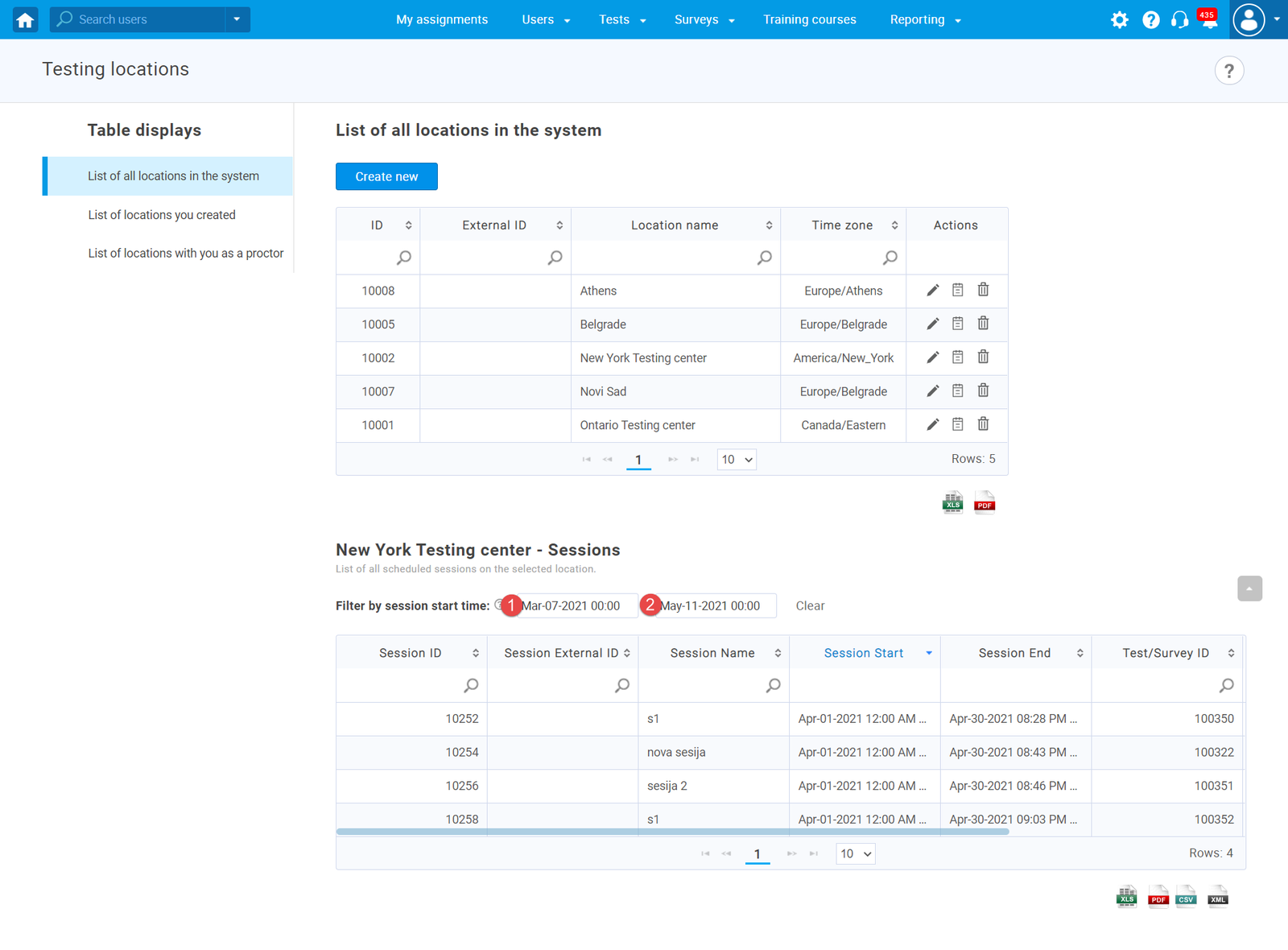
Task: Click the Create new button
Action: [x=386, y=176]
